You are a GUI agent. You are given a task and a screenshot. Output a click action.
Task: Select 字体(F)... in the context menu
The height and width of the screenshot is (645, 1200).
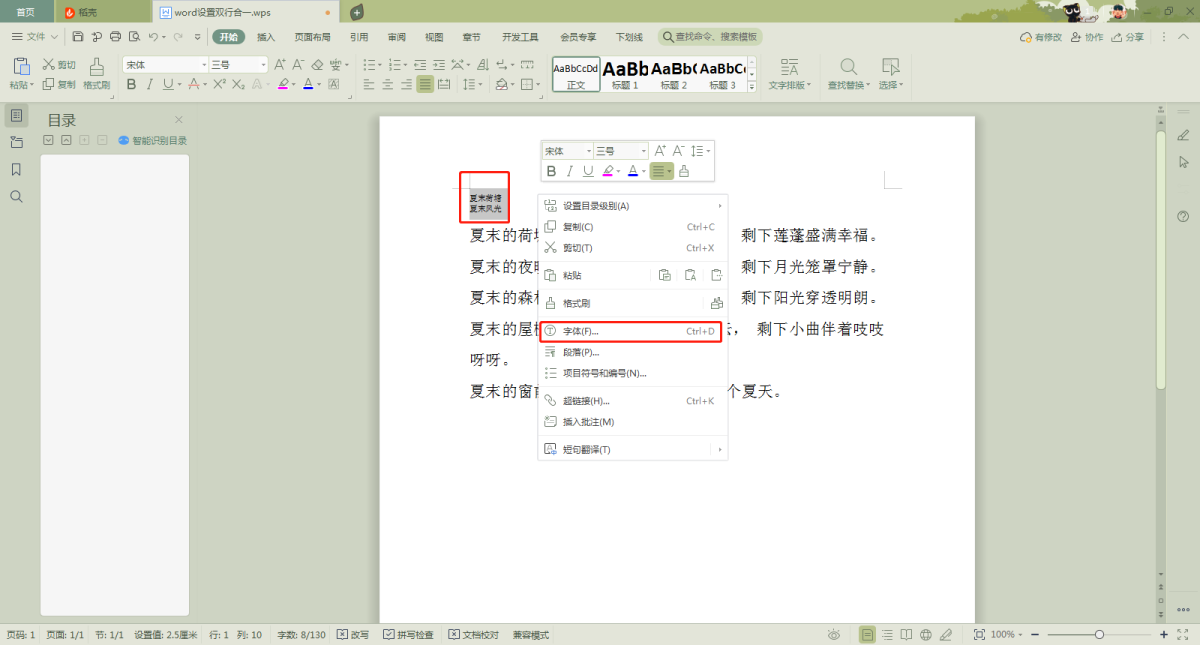coord(580,331)
